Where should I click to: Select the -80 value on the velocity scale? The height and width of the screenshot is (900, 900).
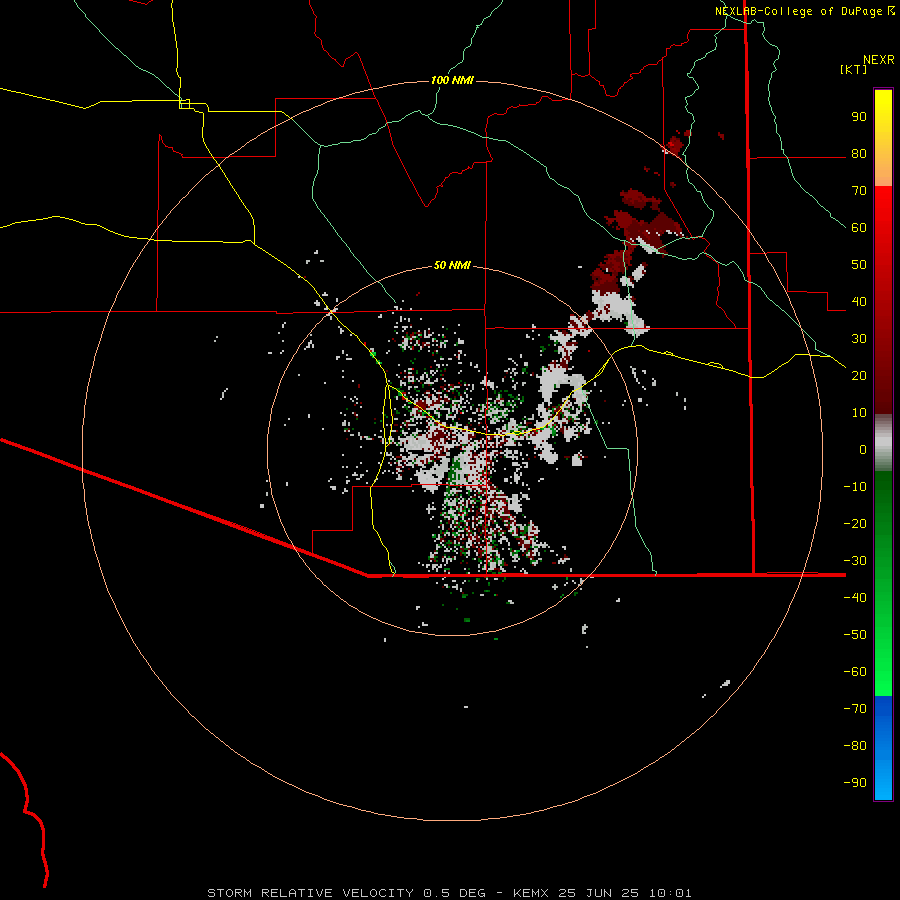pyautogui.click(x=855, y=746)
